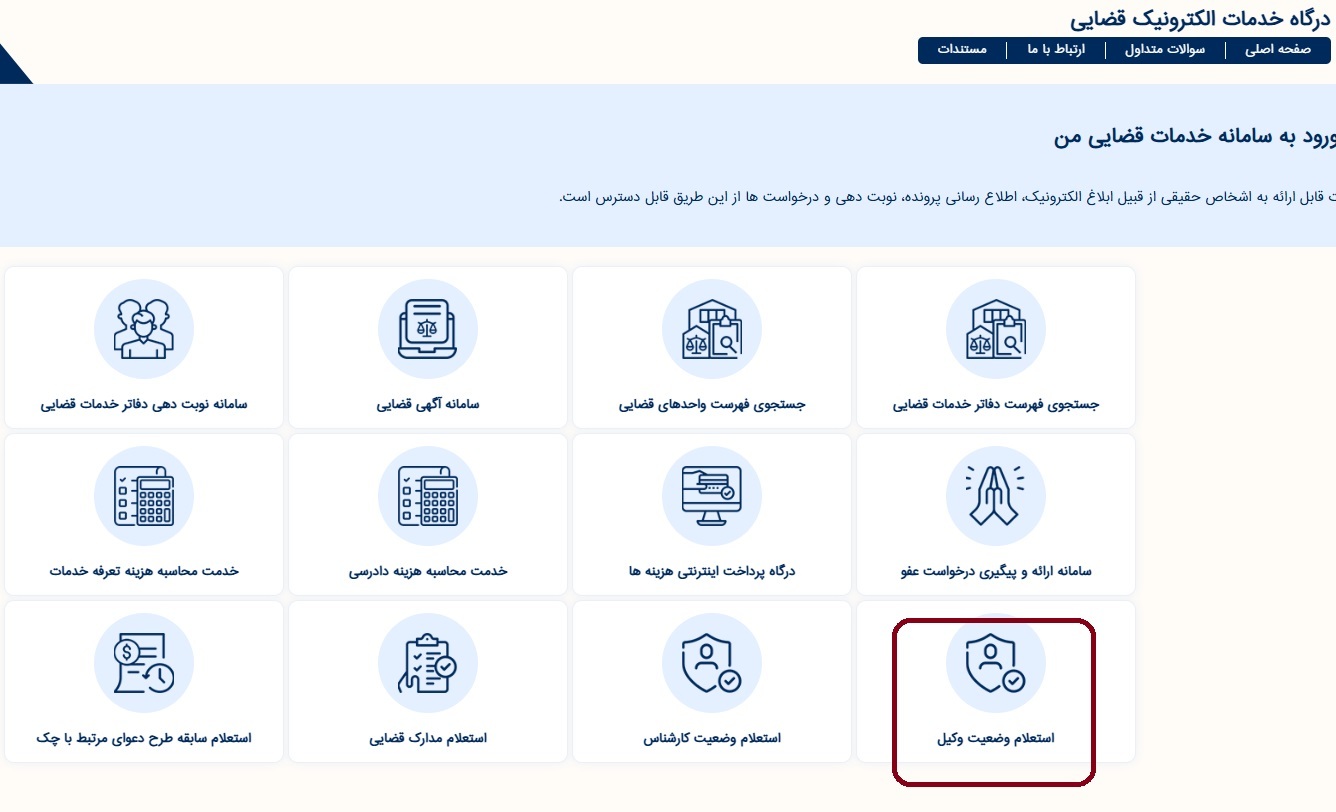Select the judicial units search building icon
The width and height of the screenshot is (1336, 812).
(x=711, y=328)
